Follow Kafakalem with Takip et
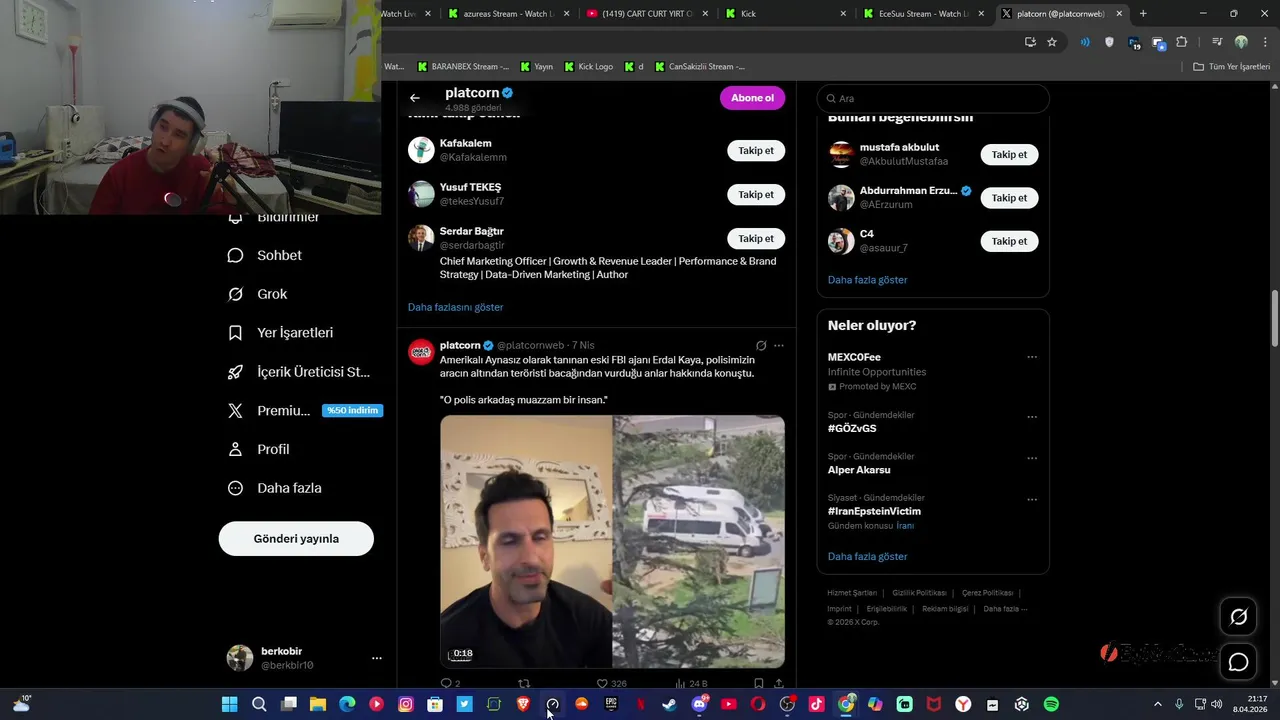 point(756,151)
